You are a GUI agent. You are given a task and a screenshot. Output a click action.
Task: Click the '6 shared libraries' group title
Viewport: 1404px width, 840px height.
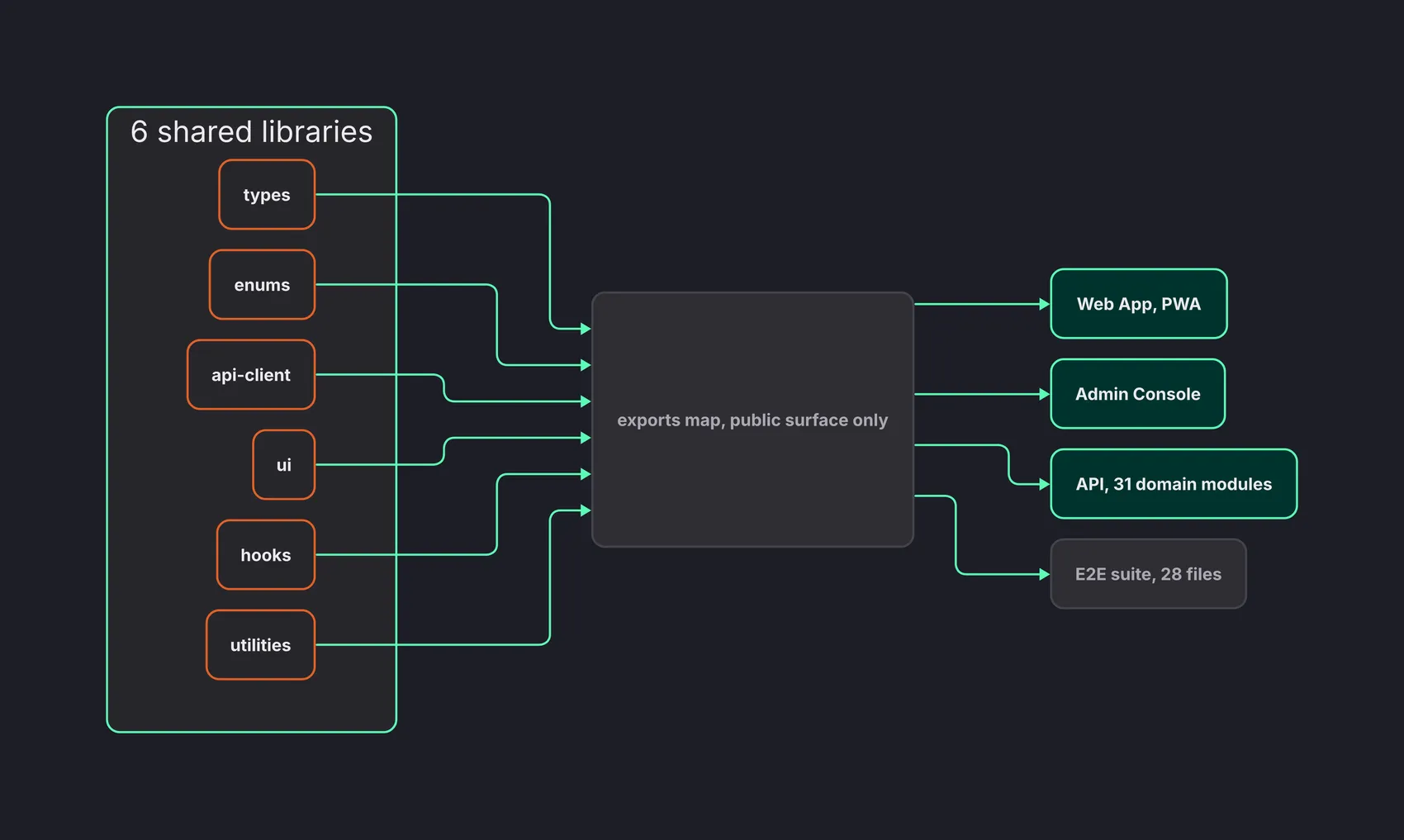[252, 132]
